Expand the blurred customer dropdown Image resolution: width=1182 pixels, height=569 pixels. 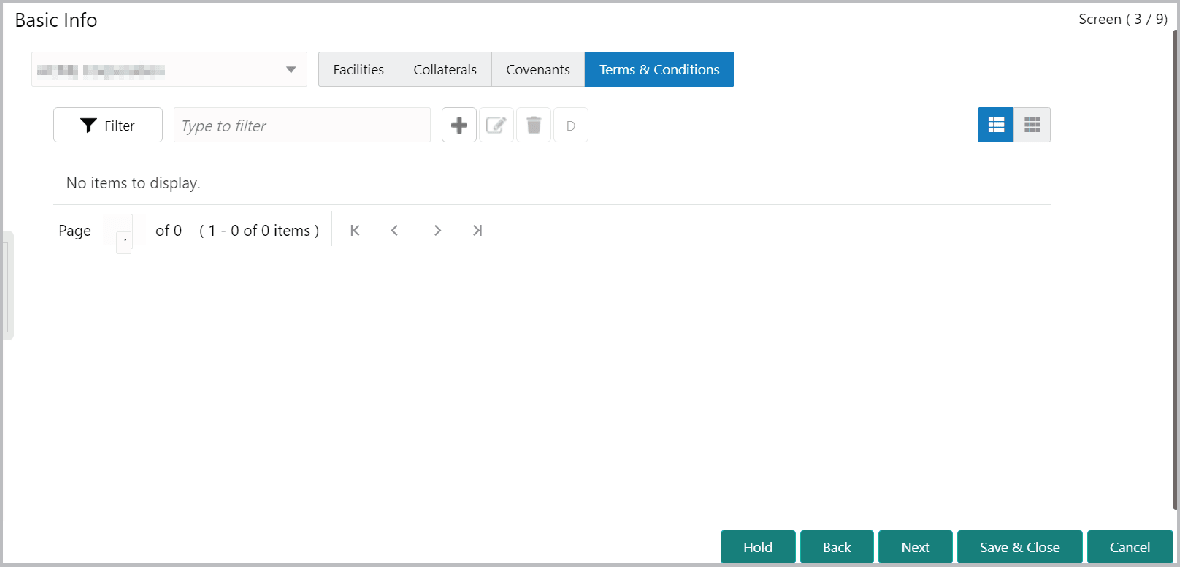pyautogui.click(x=169, y=70)
